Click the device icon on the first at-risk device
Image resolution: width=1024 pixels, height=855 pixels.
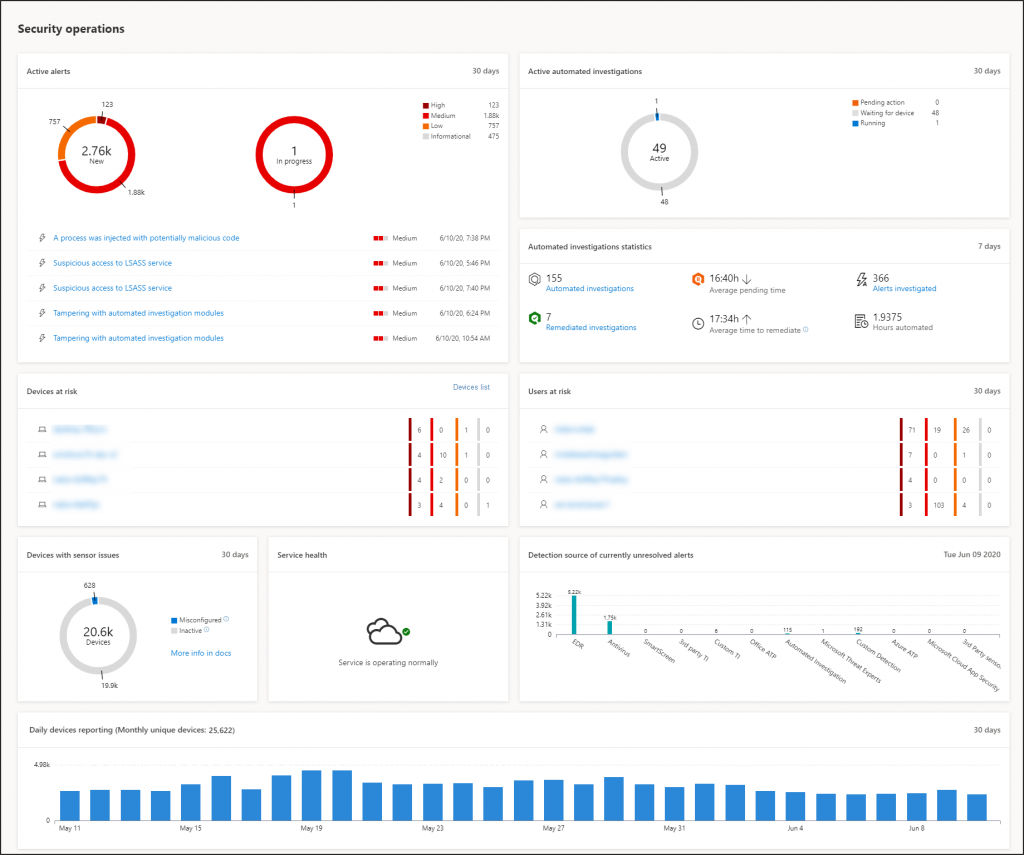pos(40,430)
